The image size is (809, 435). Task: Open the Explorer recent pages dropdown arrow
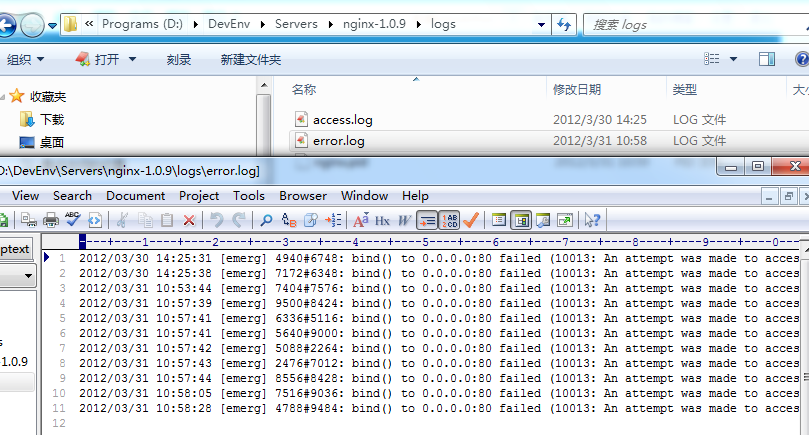(x=53, y=25)
